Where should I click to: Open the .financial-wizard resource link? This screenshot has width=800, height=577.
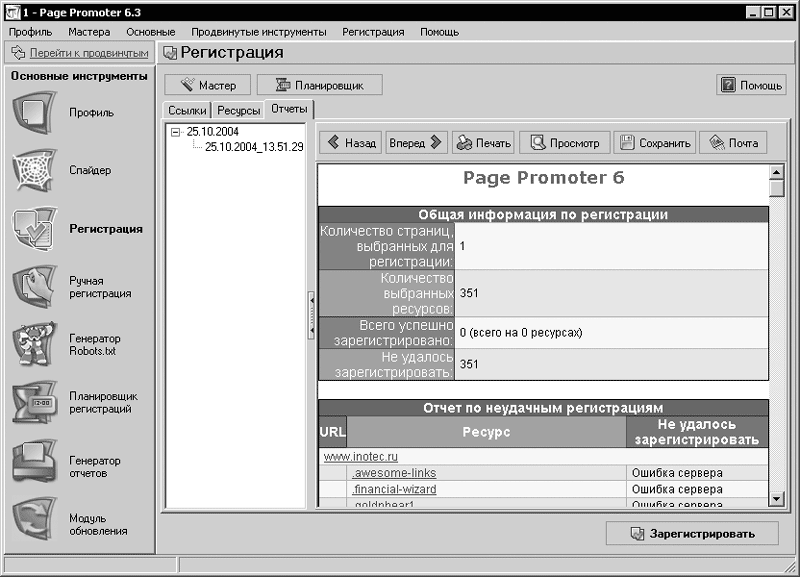[394, 489]
